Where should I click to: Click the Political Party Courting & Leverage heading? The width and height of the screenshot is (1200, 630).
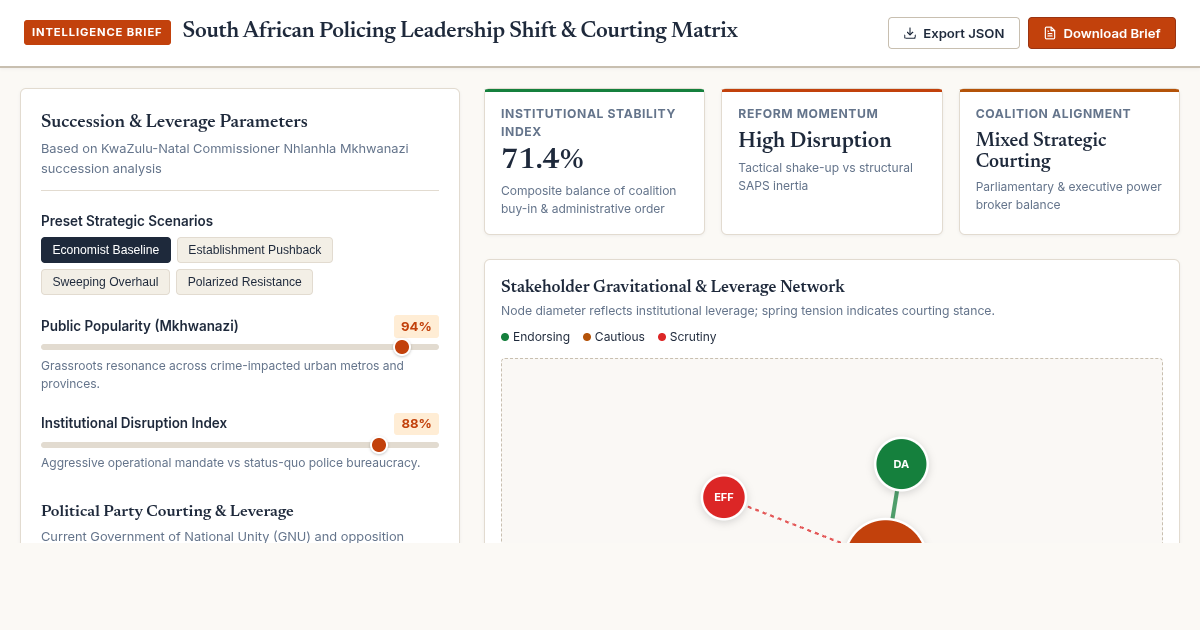pos(167,511)
